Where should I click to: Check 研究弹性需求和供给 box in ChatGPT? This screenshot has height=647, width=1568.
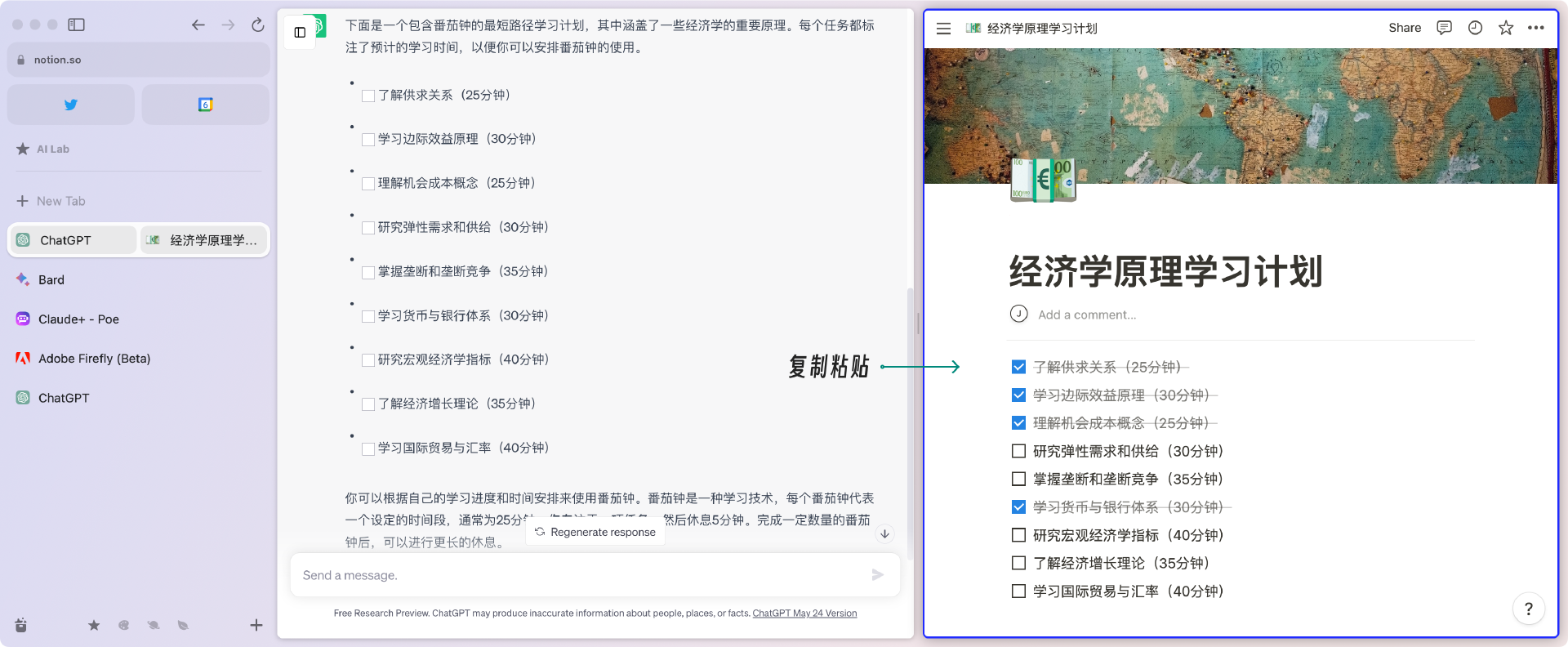coord(368,228)
